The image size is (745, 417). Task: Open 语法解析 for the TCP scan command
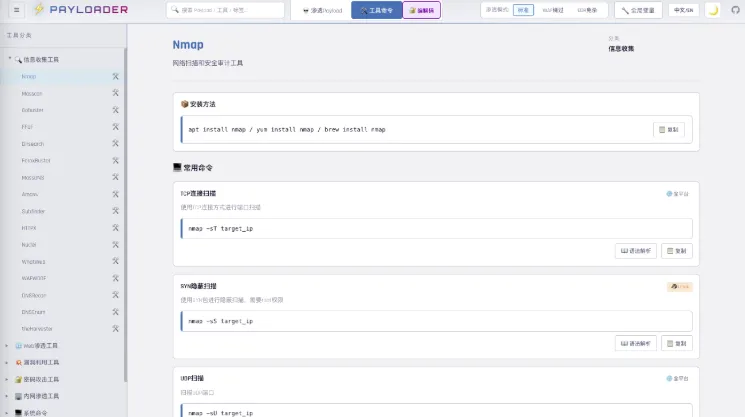636,251
